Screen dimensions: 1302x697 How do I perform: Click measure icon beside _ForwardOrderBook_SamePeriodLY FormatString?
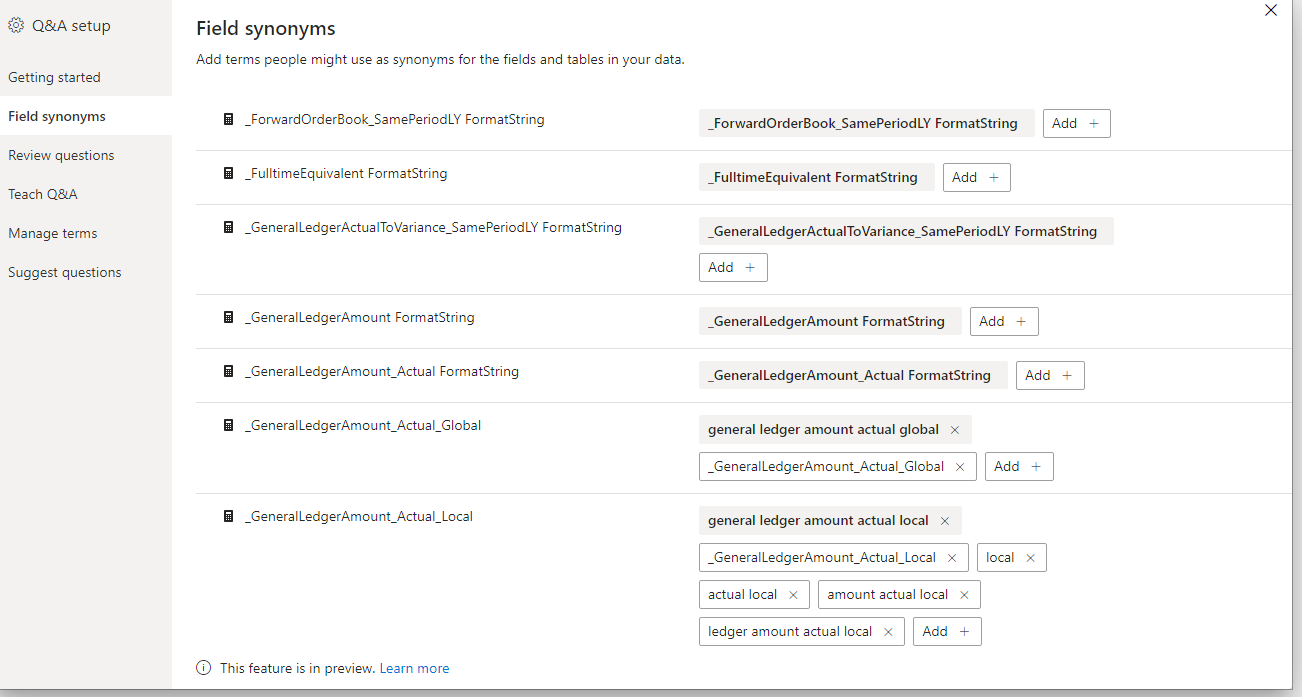click(228, 119)
